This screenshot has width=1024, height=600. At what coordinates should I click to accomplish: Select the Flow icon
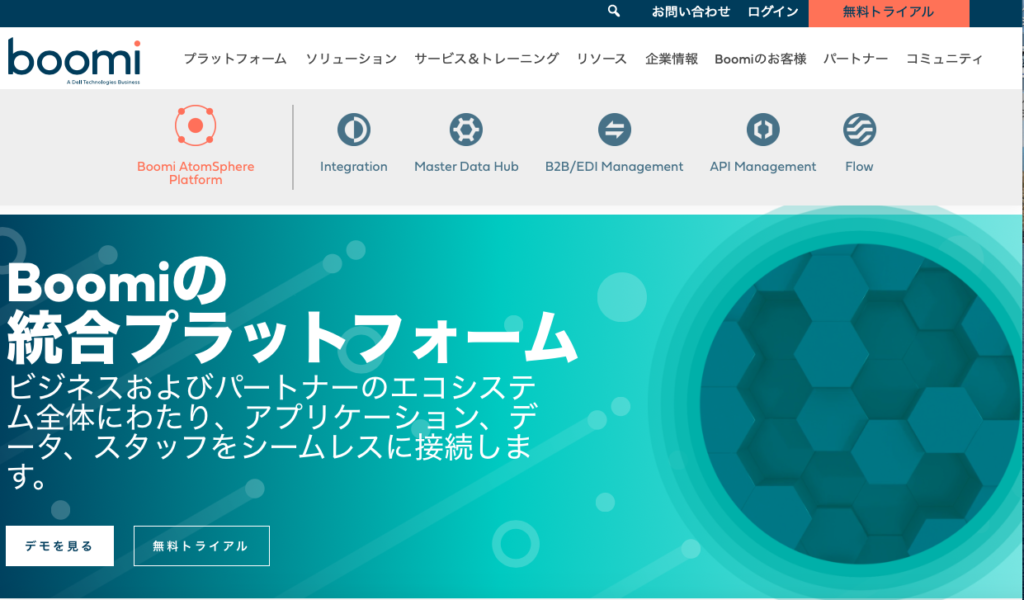coord(859,129)
